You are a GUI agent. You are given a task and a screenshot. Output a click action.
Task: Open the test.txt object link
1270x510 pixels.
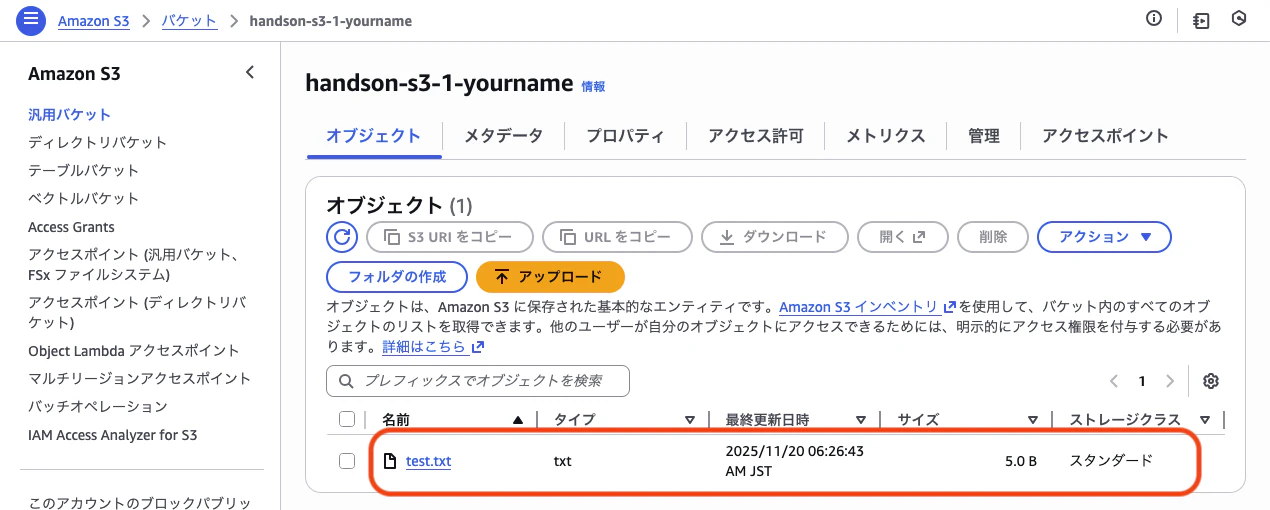point(428,461)
